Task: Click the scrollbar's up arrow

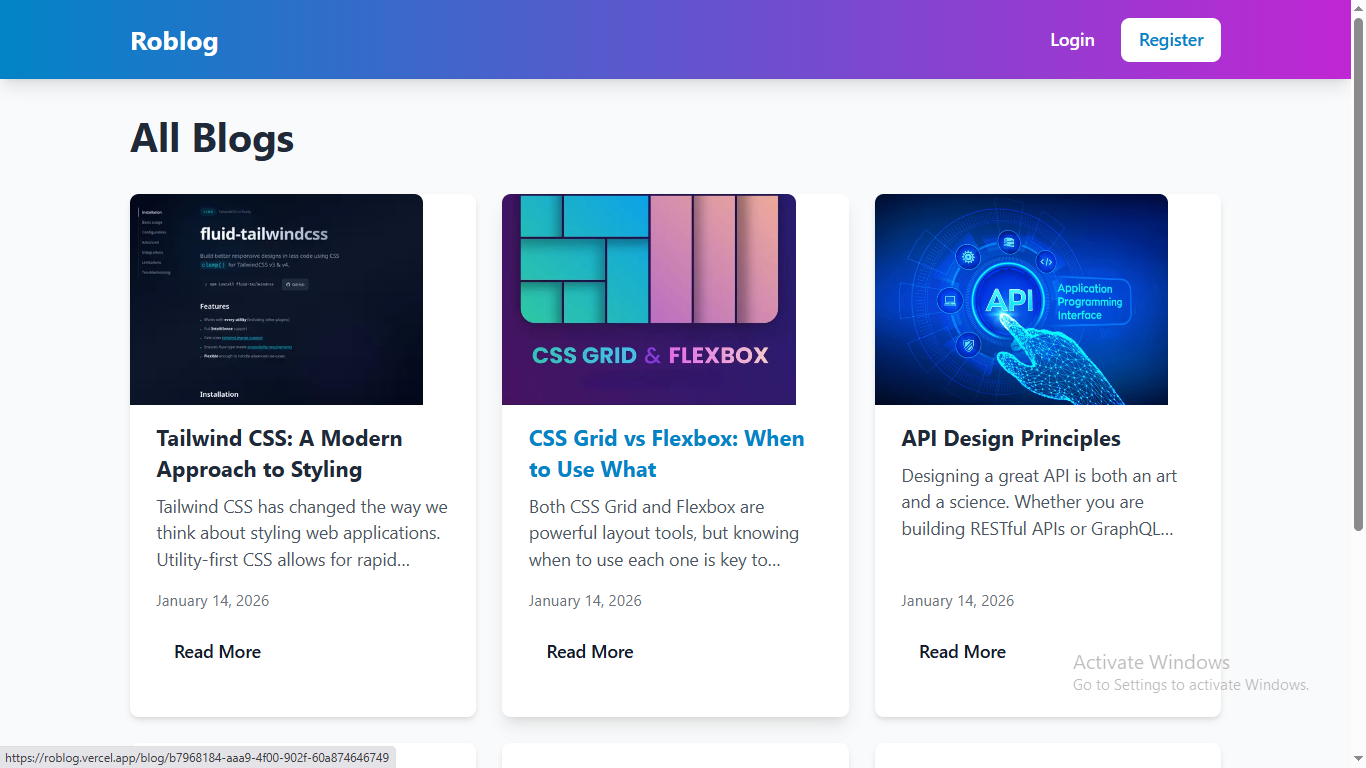Action: (1358, 7)
